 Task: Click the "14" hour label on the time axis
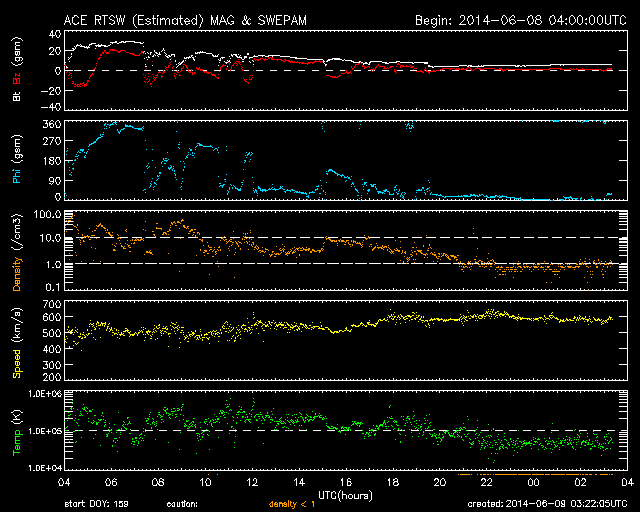click(x=299, y=483)
